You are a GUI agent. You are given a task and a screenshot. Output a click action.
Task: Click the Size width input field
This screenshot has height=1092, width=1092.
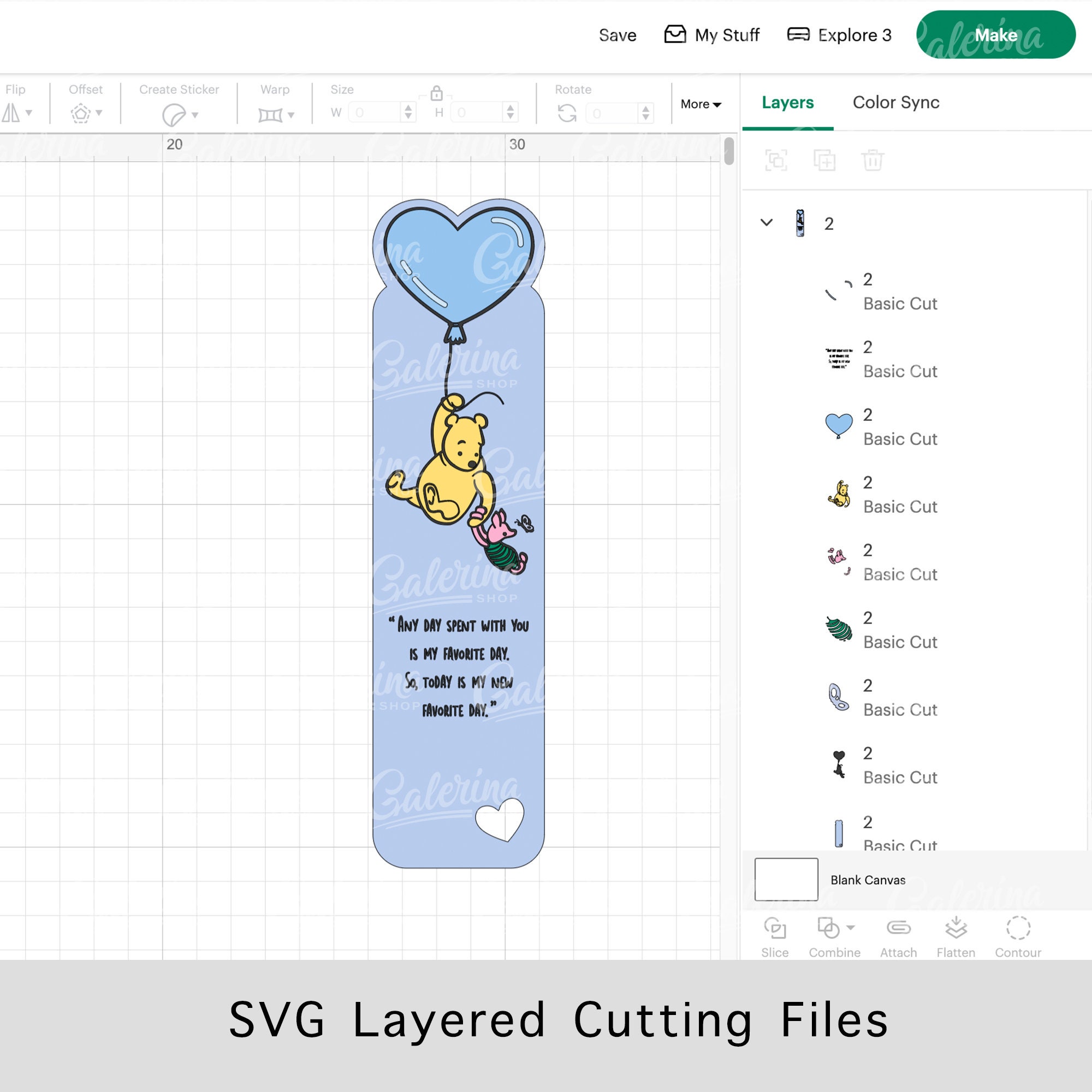point(375,112)
